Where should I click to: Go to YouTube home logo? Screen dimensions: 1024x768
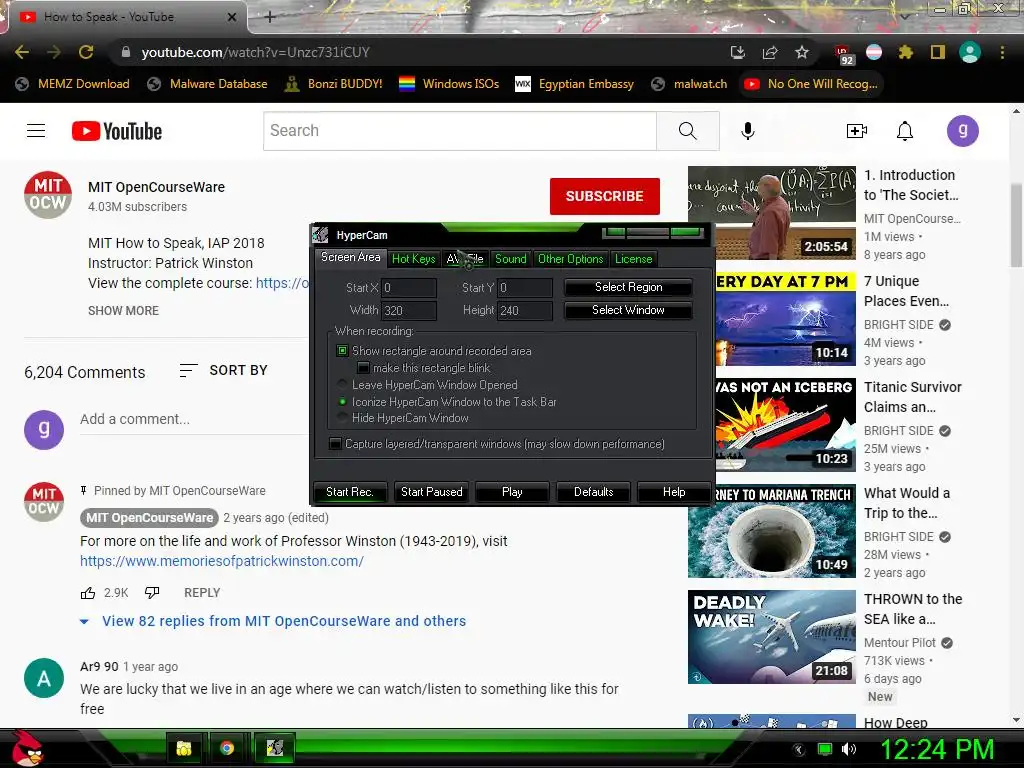pyautogui.click(x=117, y=131)
